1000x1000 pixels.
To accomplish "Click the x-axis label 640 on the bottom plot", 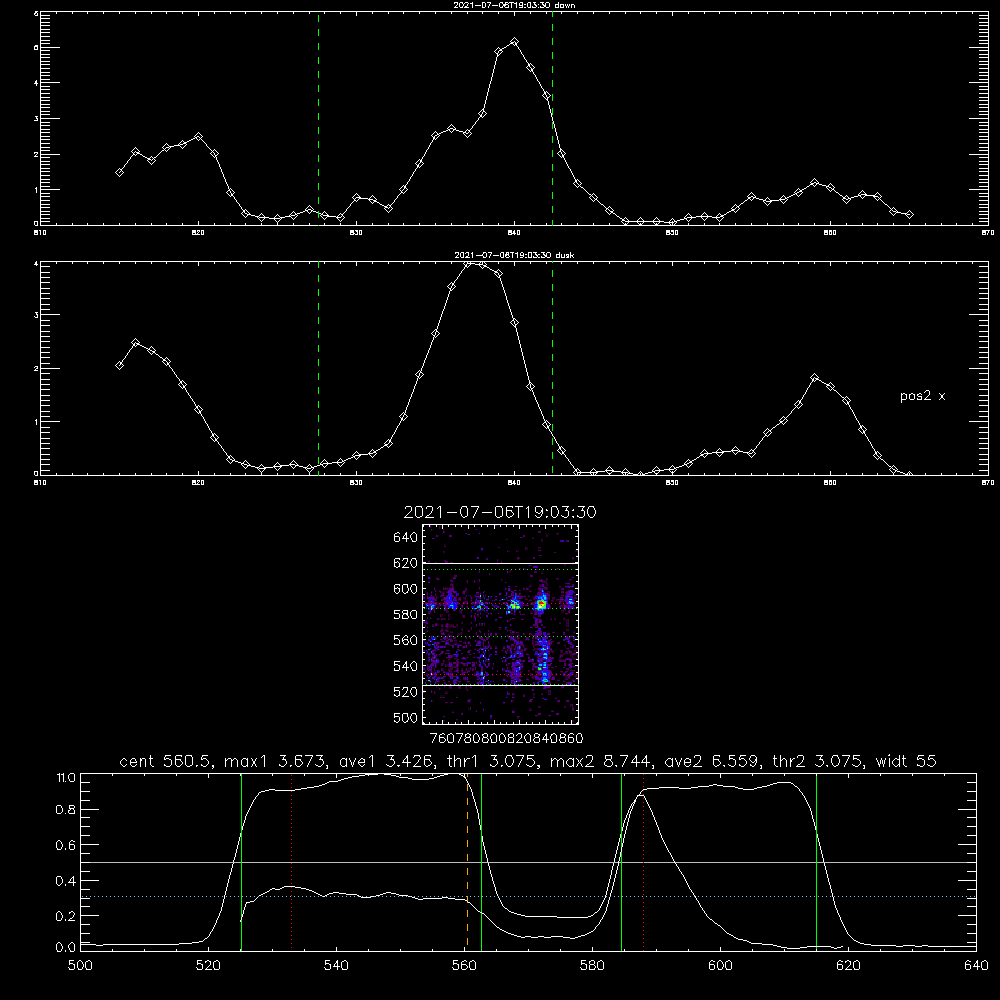I will [976, 966].
